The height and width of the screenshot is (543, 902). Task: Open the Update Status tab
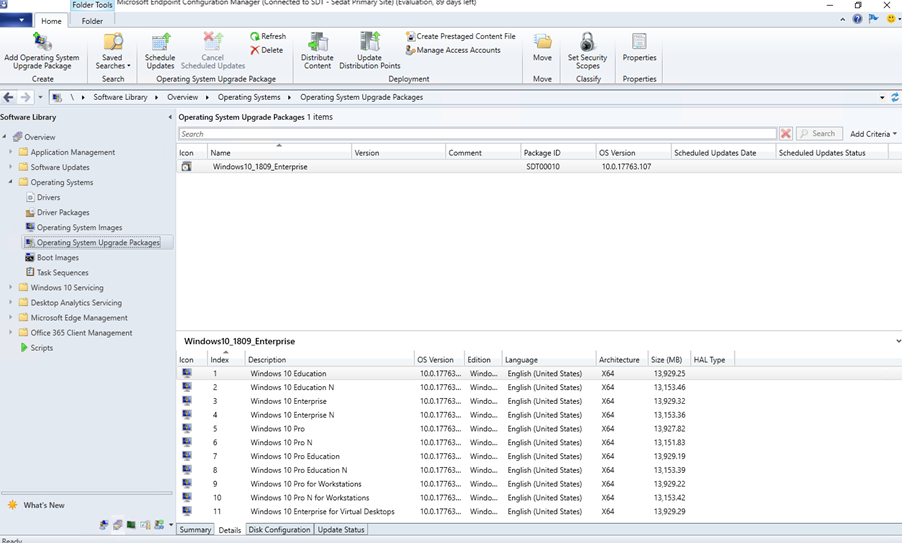[x=341, y=530]
